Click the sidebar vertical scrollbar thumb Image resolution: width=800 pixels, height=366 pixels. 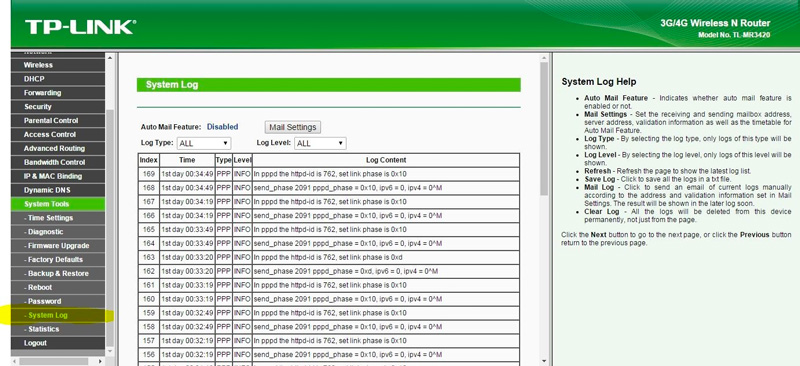coord(109,229)
